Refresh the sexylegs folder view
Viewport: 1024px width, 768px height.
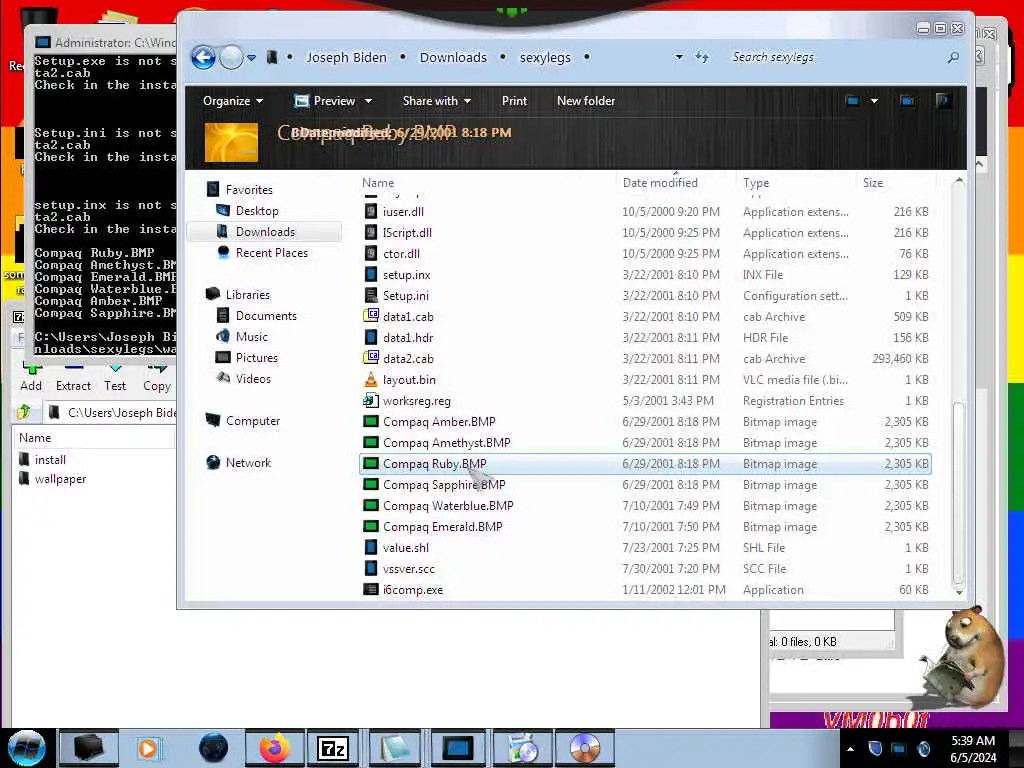[x=702, y=57]
